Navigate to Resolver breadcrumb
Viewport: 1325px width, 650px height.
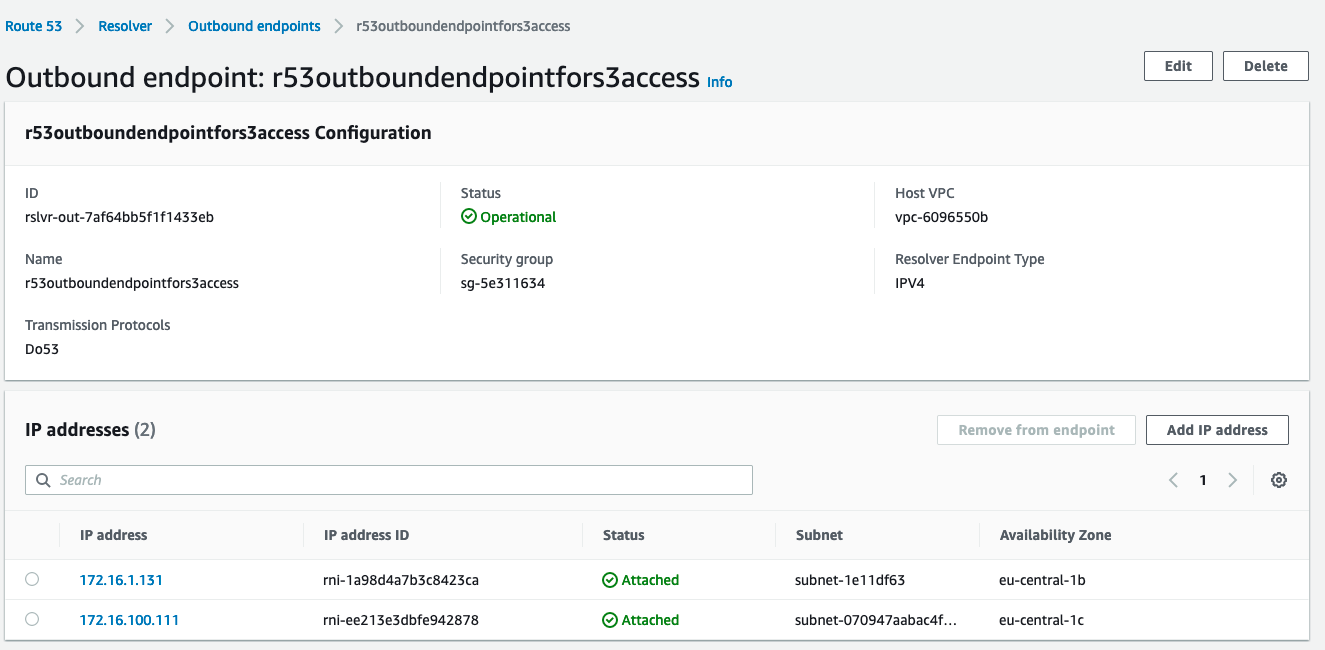tap(125, 26)
